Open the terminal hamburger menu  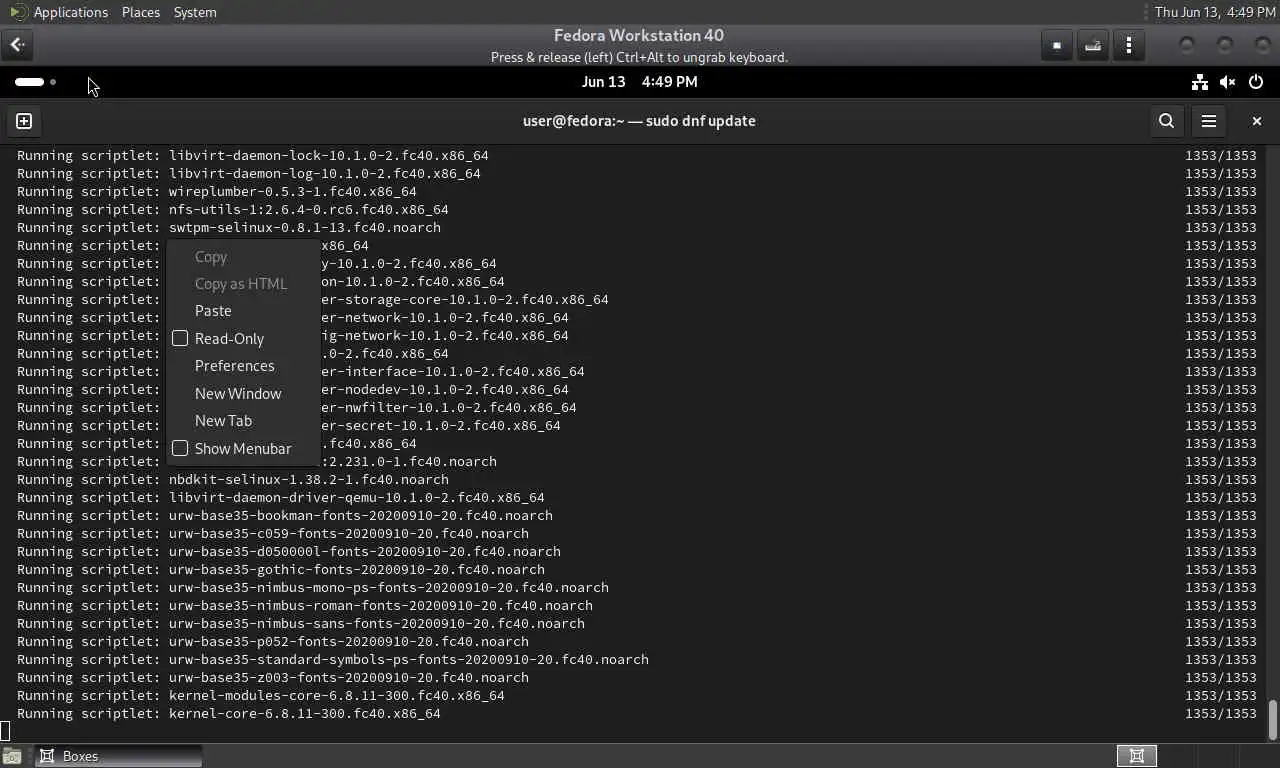pyautogui.click(x=1209, y=121)
